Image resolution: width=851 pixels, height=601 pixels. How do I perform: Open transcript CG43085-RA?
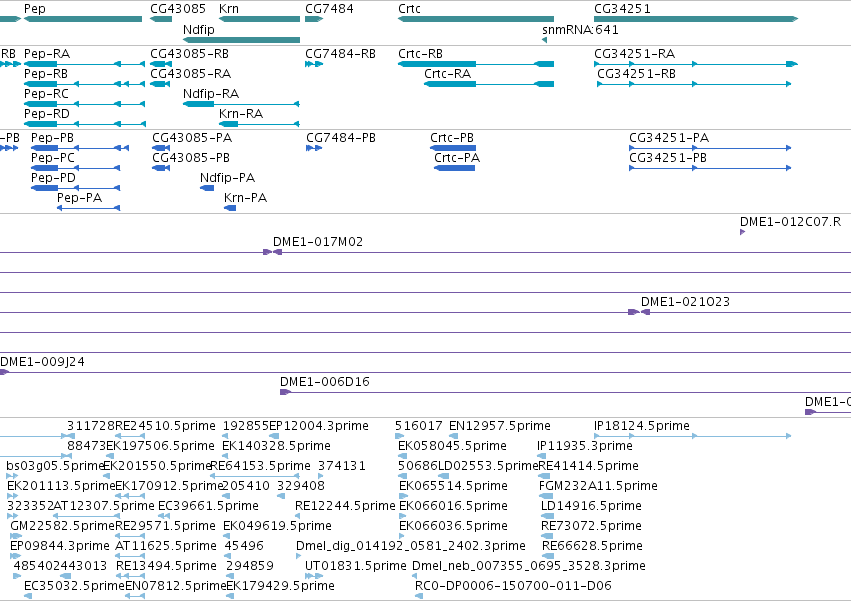(190, 74)
